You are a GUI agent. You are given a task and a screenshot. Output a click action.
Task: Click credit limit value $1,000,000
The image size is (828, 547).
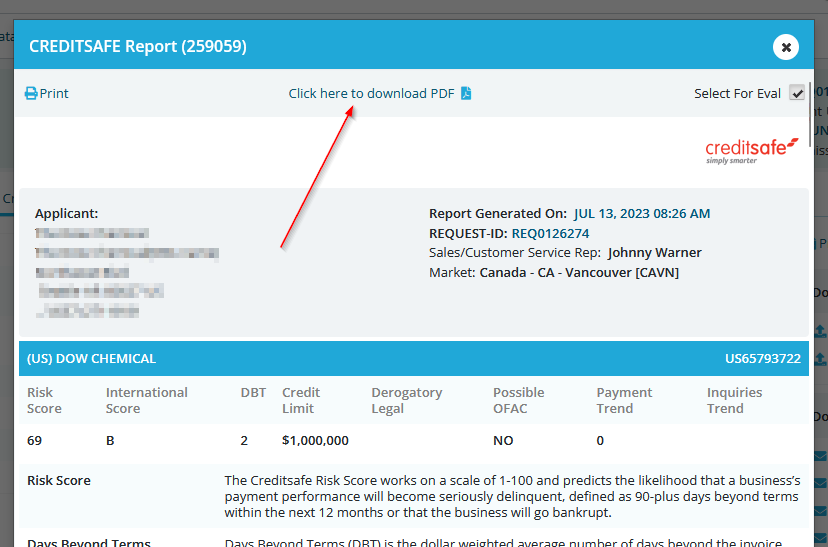coord(315,440)
